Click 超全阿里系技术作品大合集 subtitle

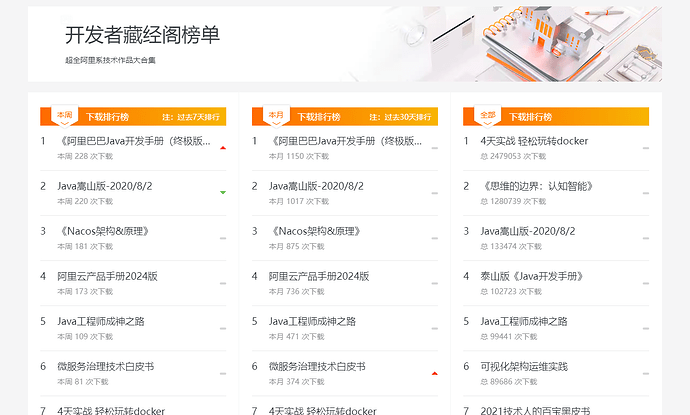[110, 60]
